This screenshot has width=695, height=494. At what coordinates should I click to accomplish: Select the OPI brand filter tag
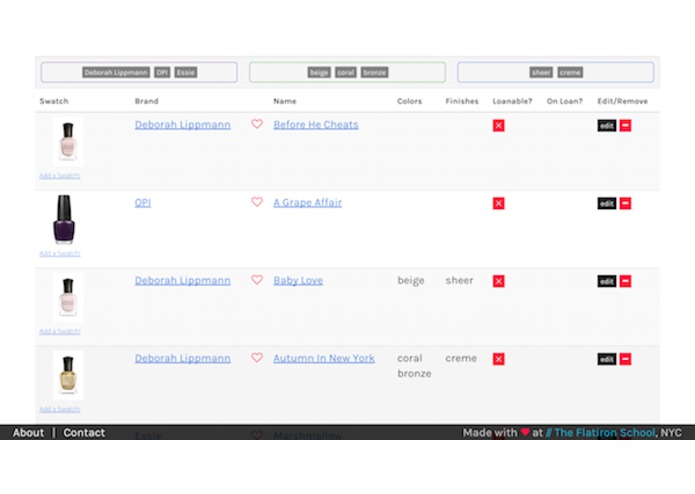tap(162, 73)
